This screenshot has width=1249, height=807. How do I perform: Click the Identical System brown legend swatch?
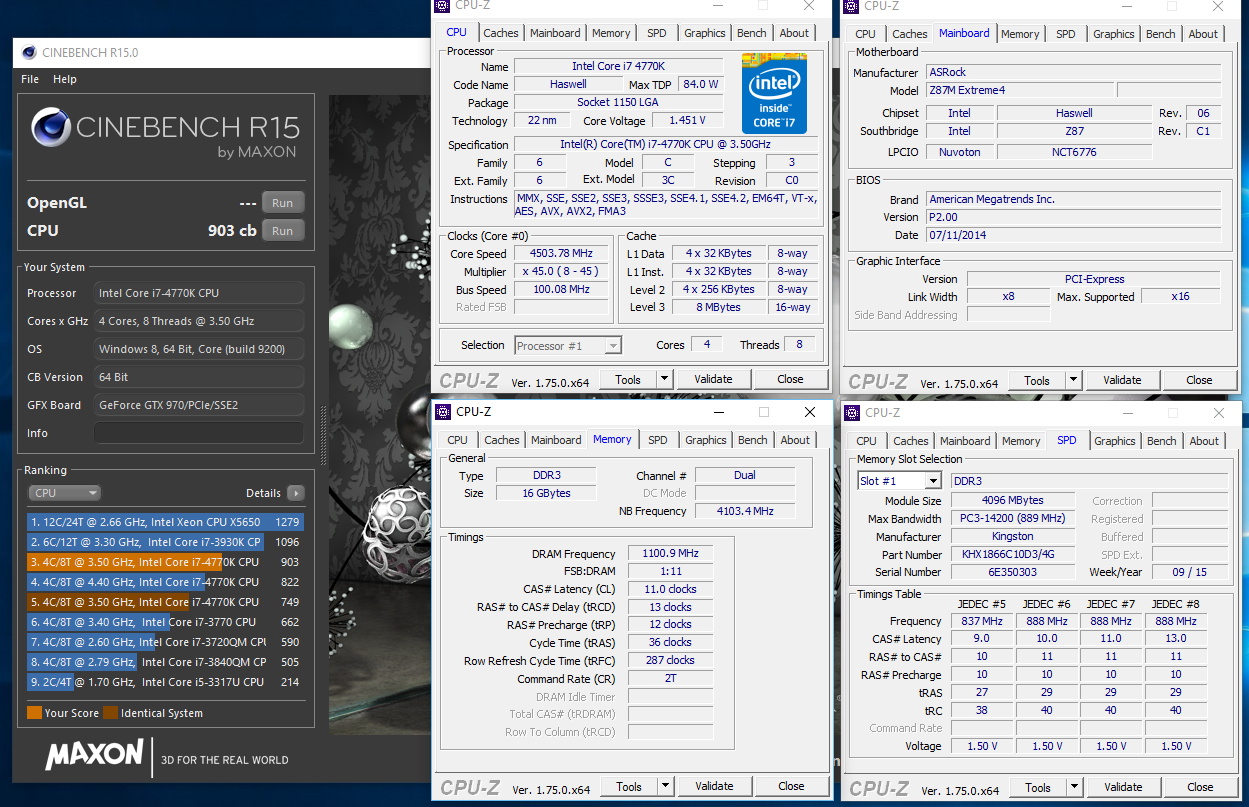click(112, 713)
